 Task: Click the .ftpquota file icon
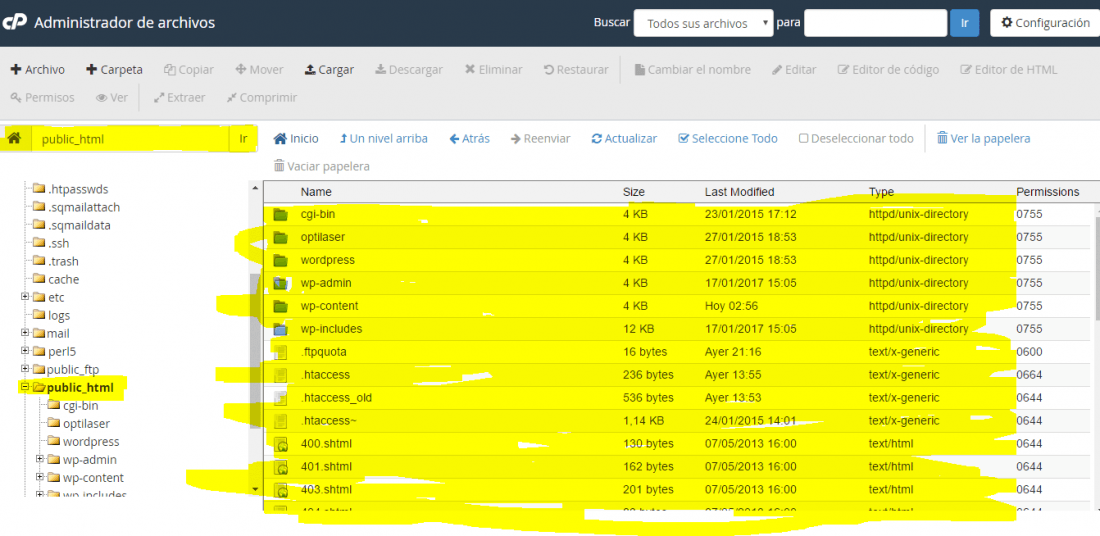[x=281, y=352]
